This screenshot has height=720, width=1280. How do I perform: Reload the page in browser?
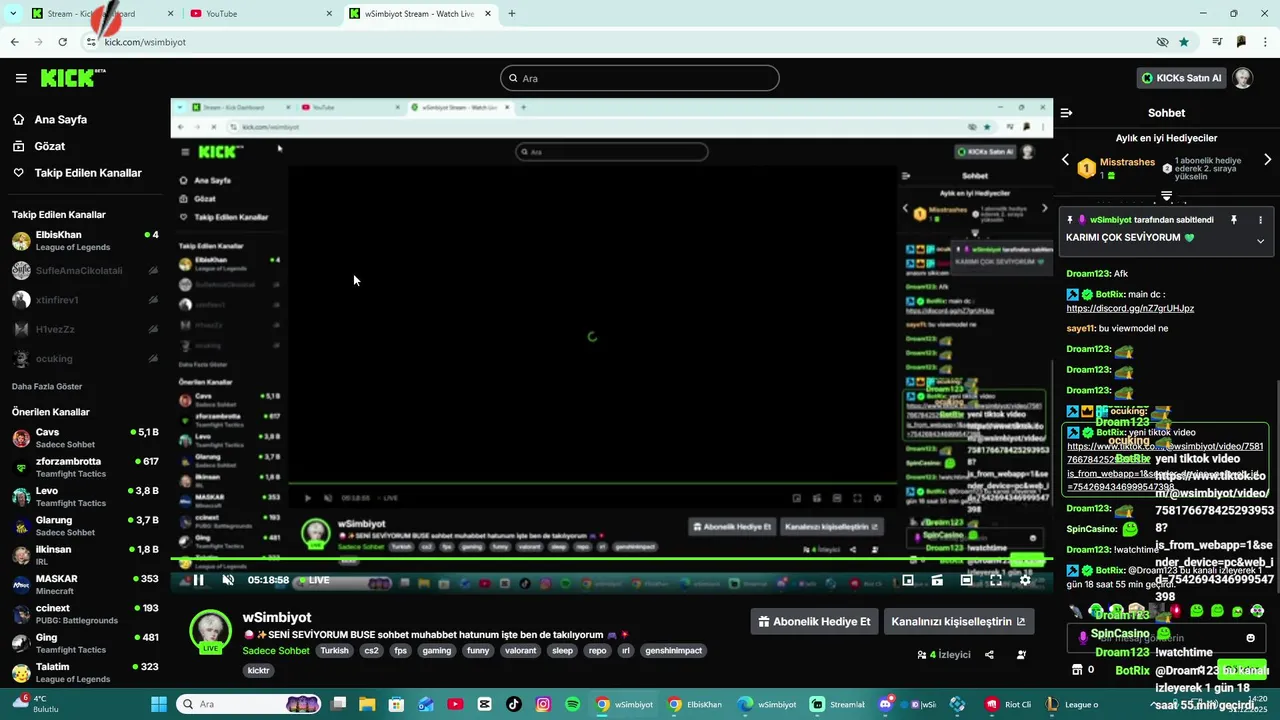point(62,42)
